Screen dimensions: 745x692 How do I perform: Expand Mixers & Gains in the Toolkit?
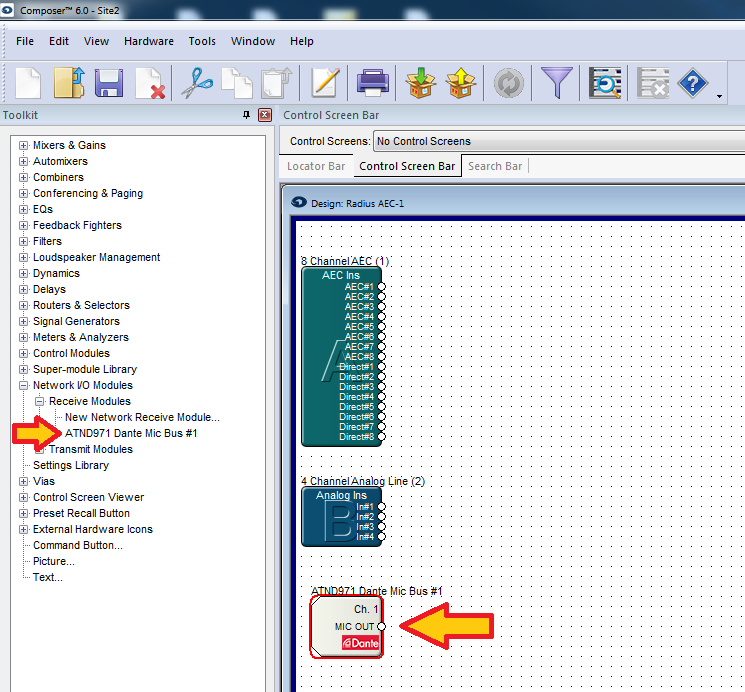pos(23,145)
